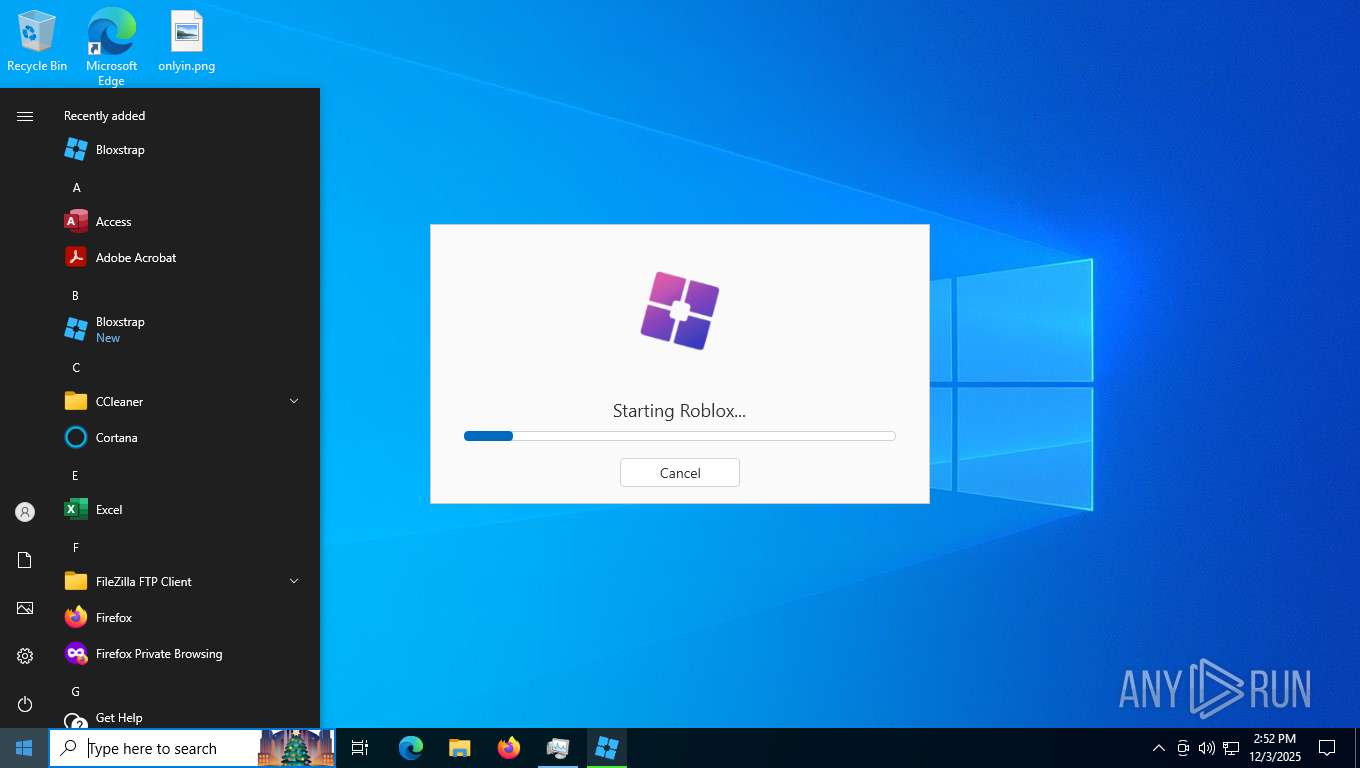The image size is (1360, 768).
Task: Focus the taskbar search box
Action: tap(192, 748)
